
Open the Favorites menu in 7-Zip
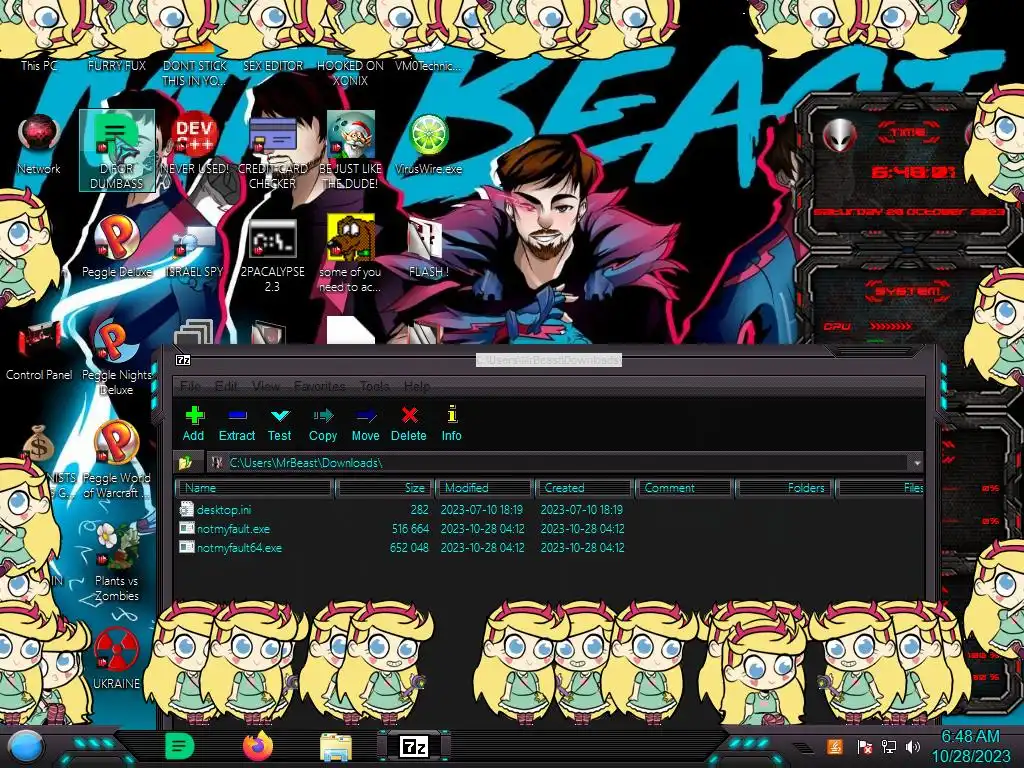pos(319,386)
